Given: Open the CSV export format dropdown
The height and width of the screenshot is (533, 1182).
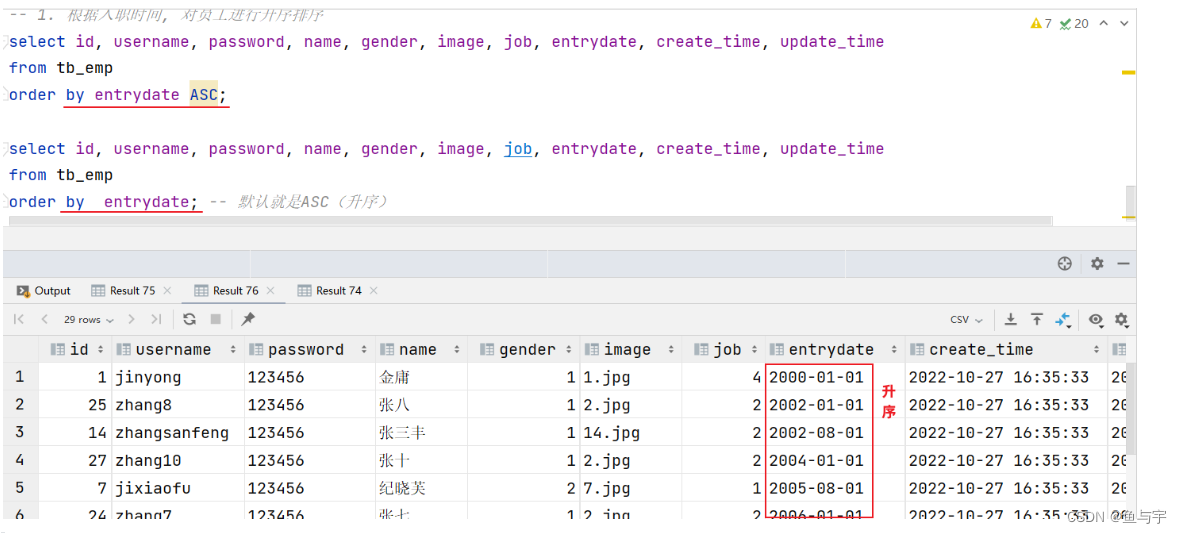Looking at the screenshot, I should tap(966, 320).
